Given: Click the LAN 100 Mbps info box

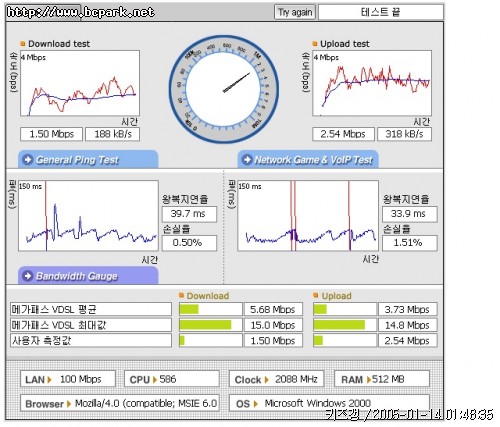Looking at the screenshot, I should pos(68,379).
